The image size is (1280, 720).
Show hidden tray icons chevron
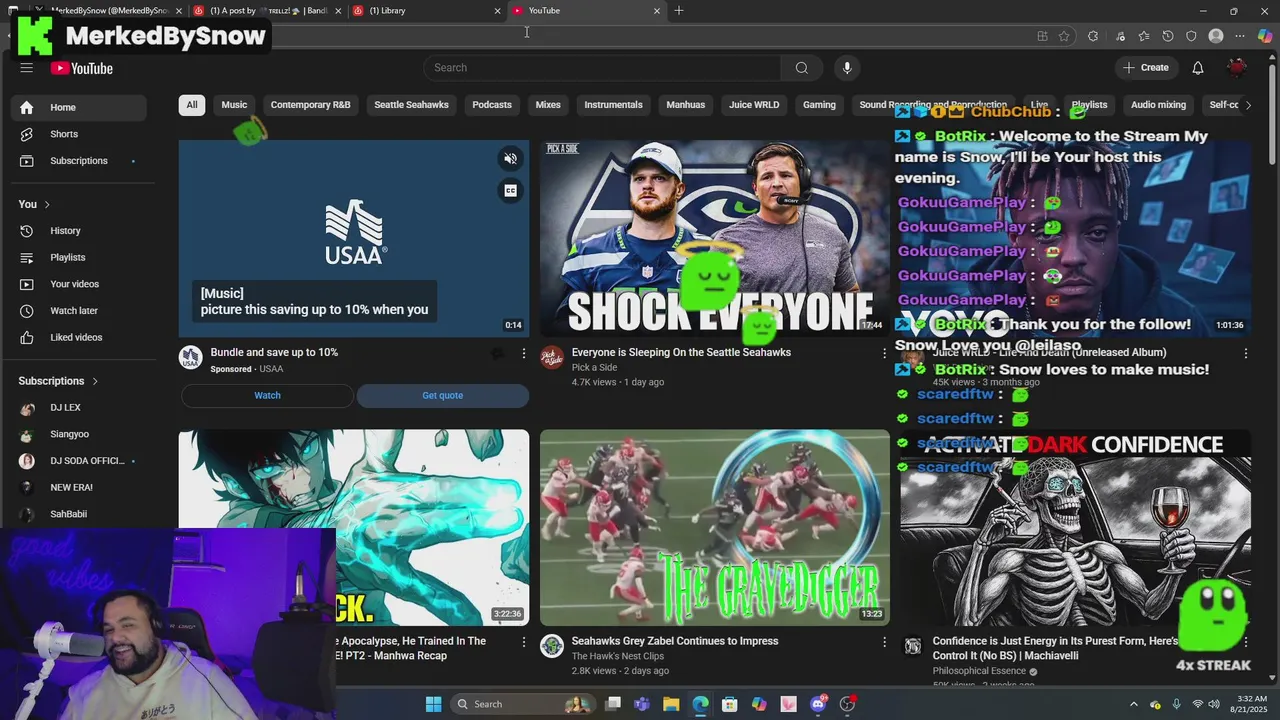pyautogui.click(x=1134, y=704)
